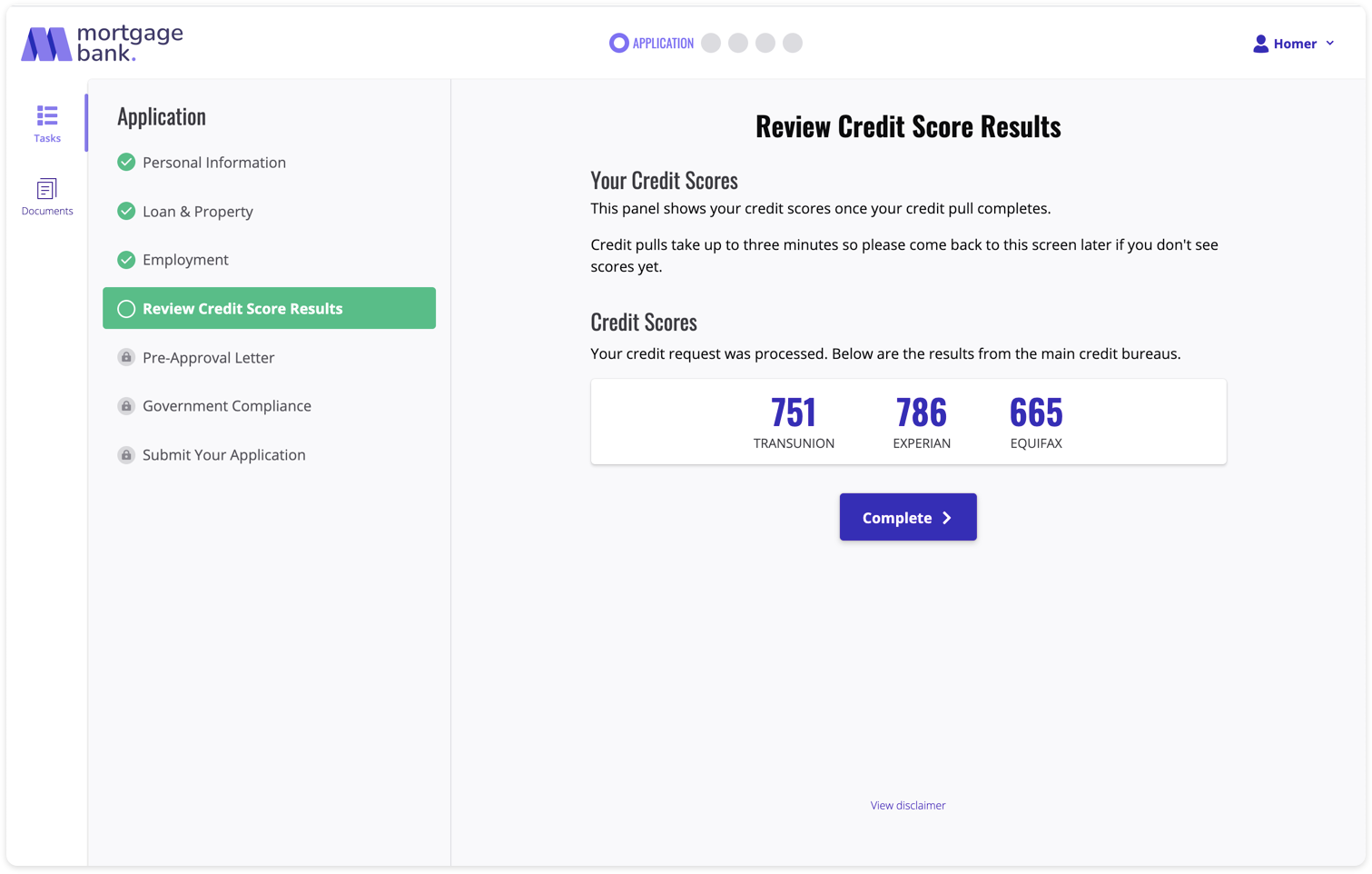Select the fourth progress step dot
This screenshot has height=874, width=1372.
(x=765, y=43)
